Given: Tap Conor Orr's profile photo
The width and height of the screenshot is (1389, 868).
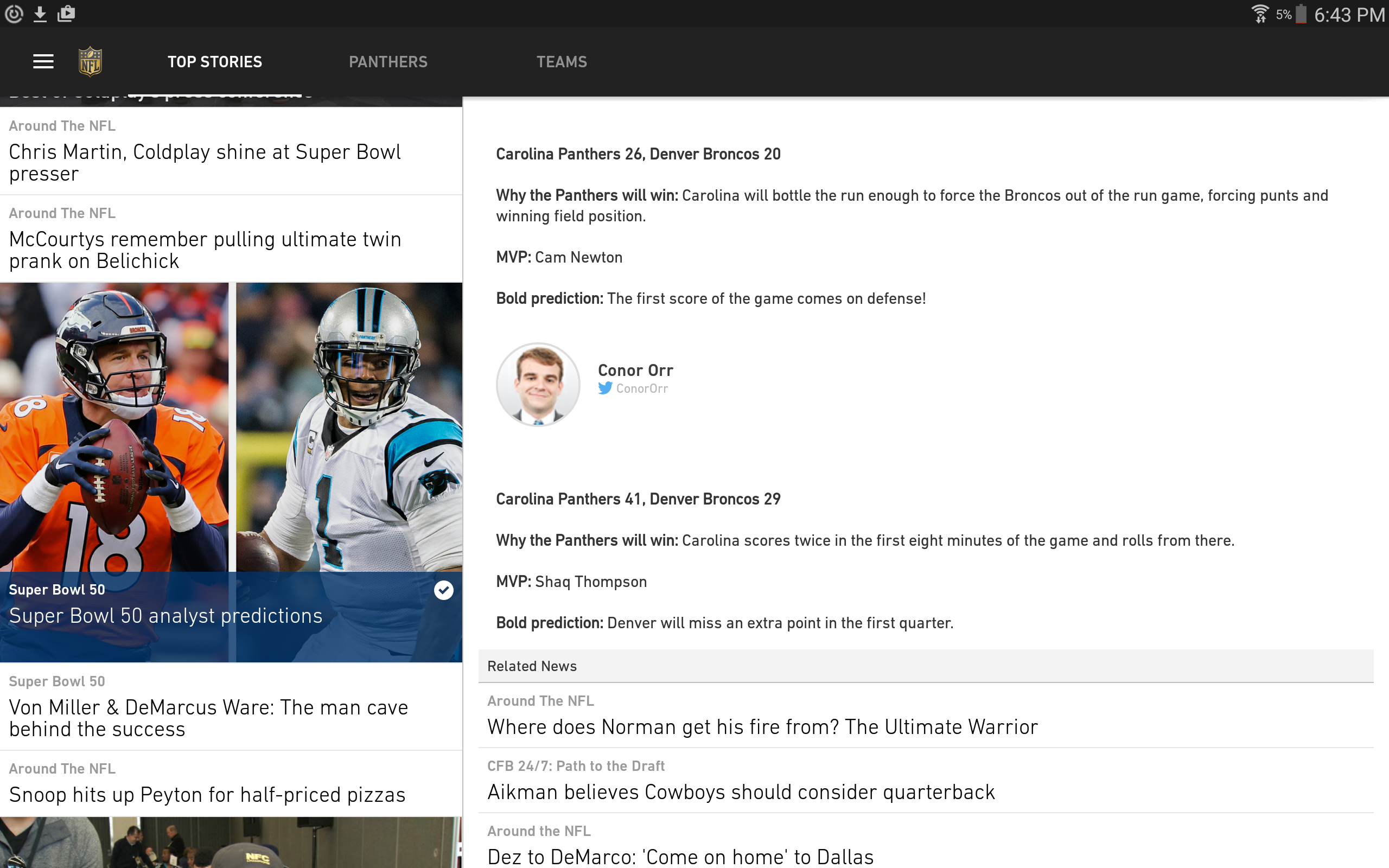Looking at the screenshot, I should (x=538, y=384).
